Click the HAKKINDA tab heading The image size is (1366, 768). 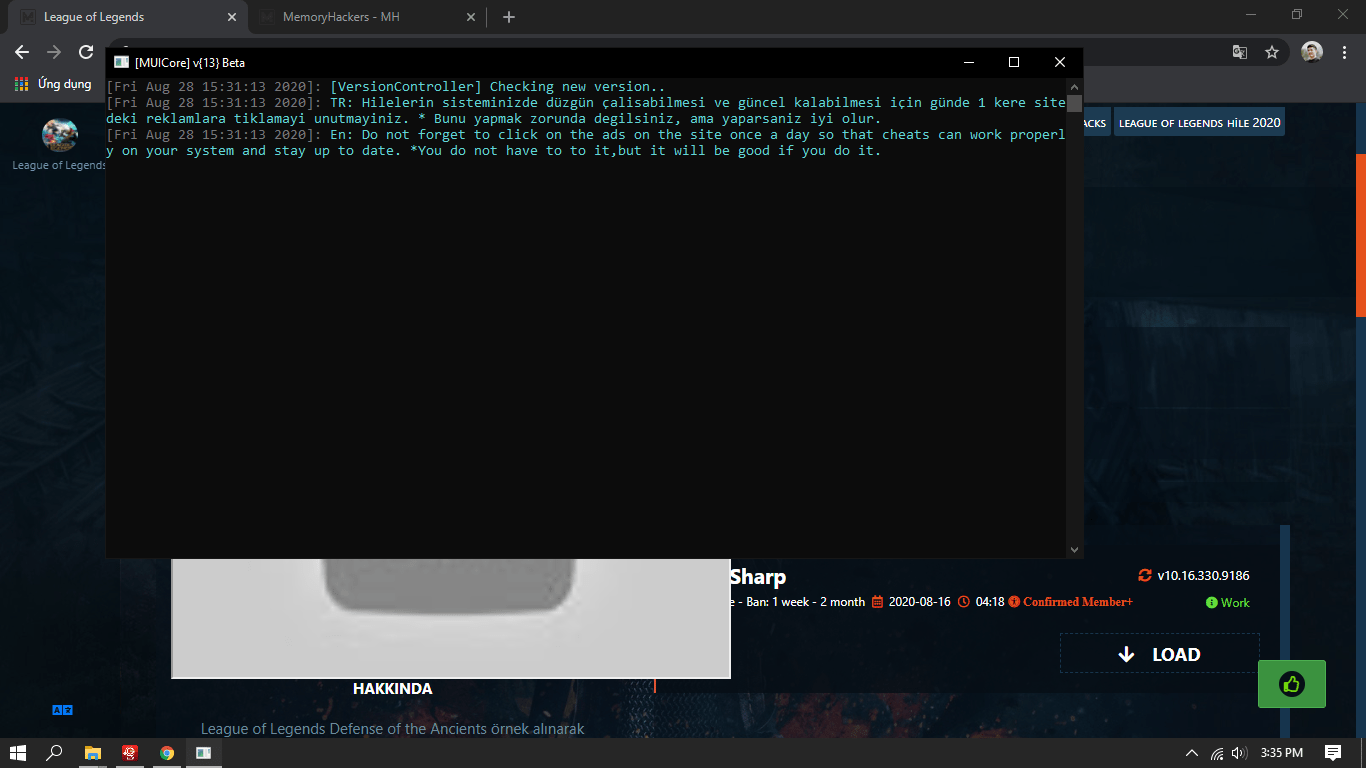click(392, 689)
